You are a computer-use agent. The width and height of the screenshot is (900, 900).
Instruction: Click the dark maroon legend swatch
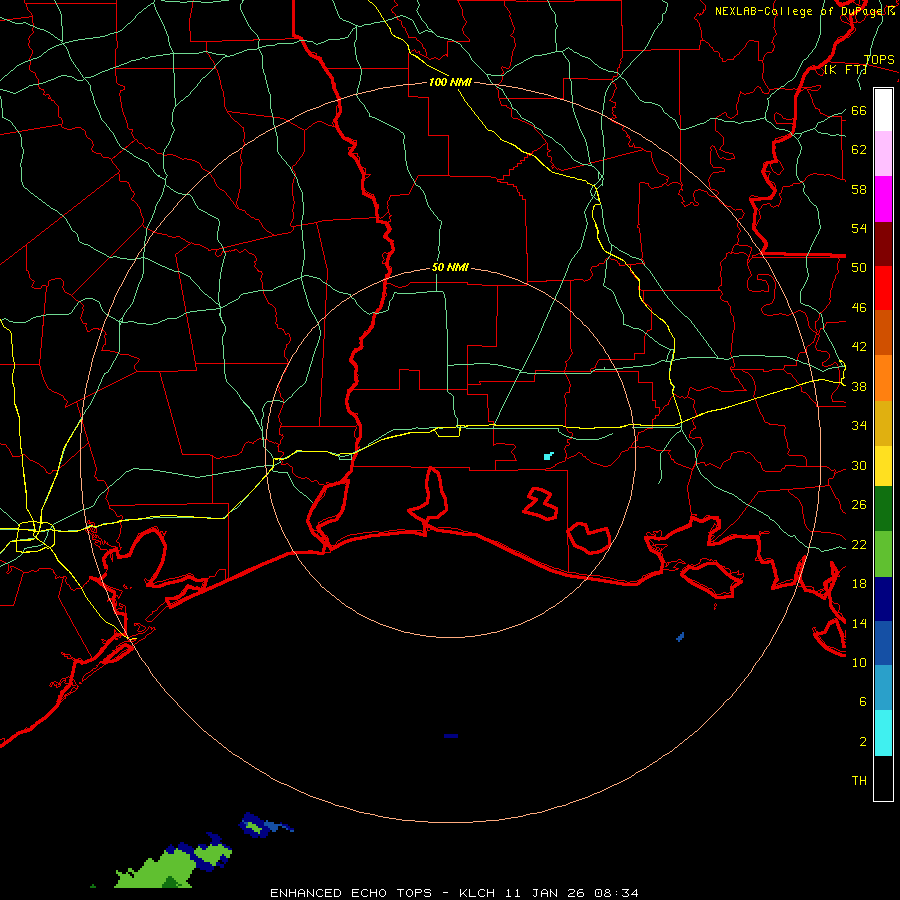883,244
